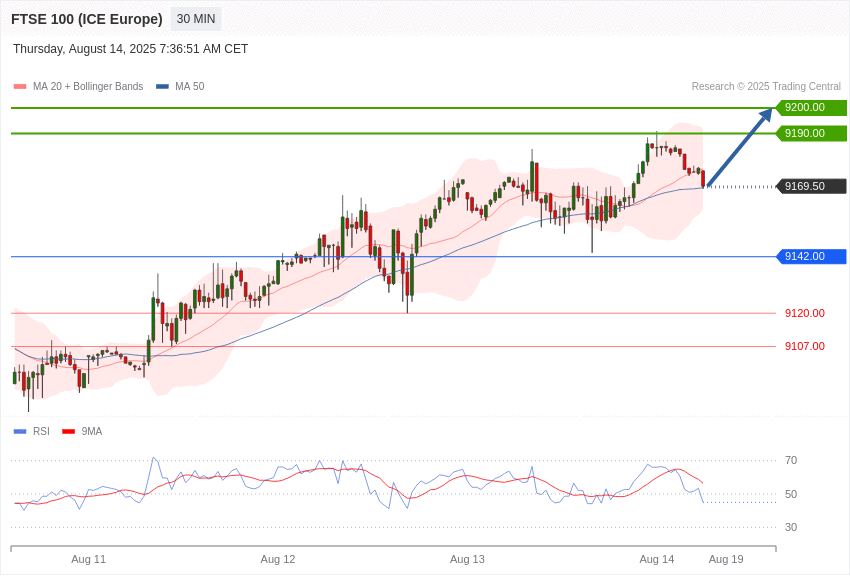Screen dimensions: 850x576
Task: Click the RSI legend label
Action: (x=41, y=431)
